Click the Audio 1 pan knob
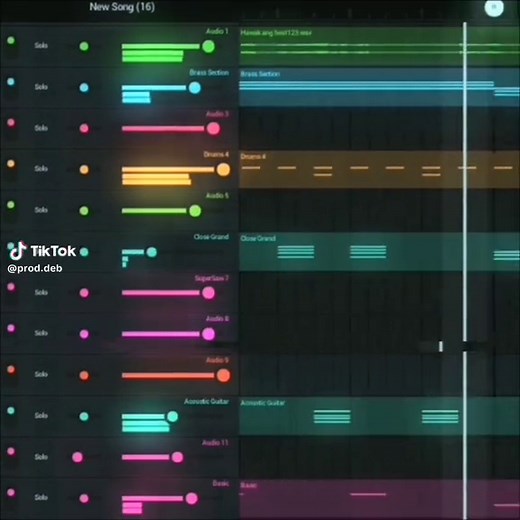 (x=84, y=46)
